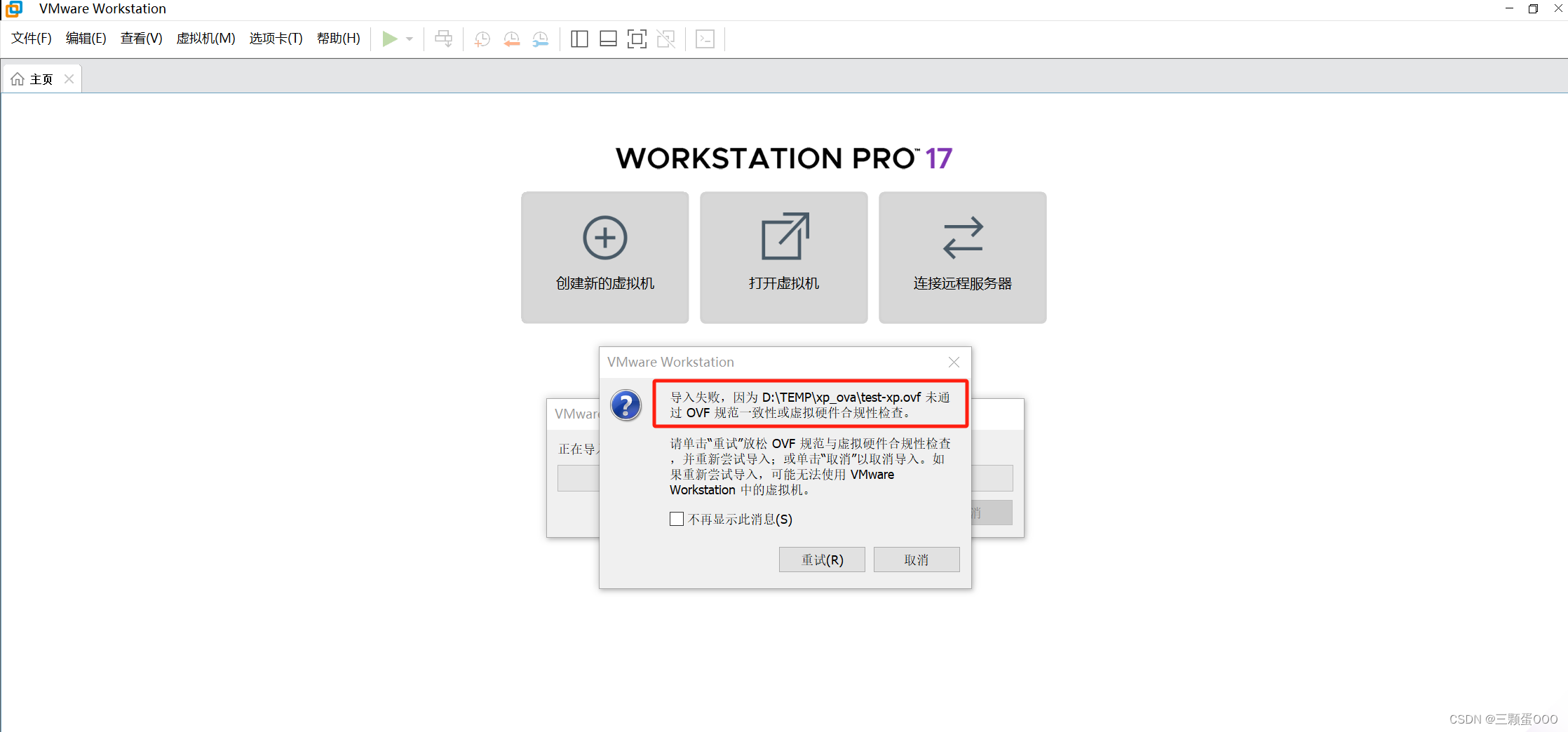The width and height of the screenshot is (1568, 732).
Task: Click the blue question mark dialog icon
Action: [626, 405]
